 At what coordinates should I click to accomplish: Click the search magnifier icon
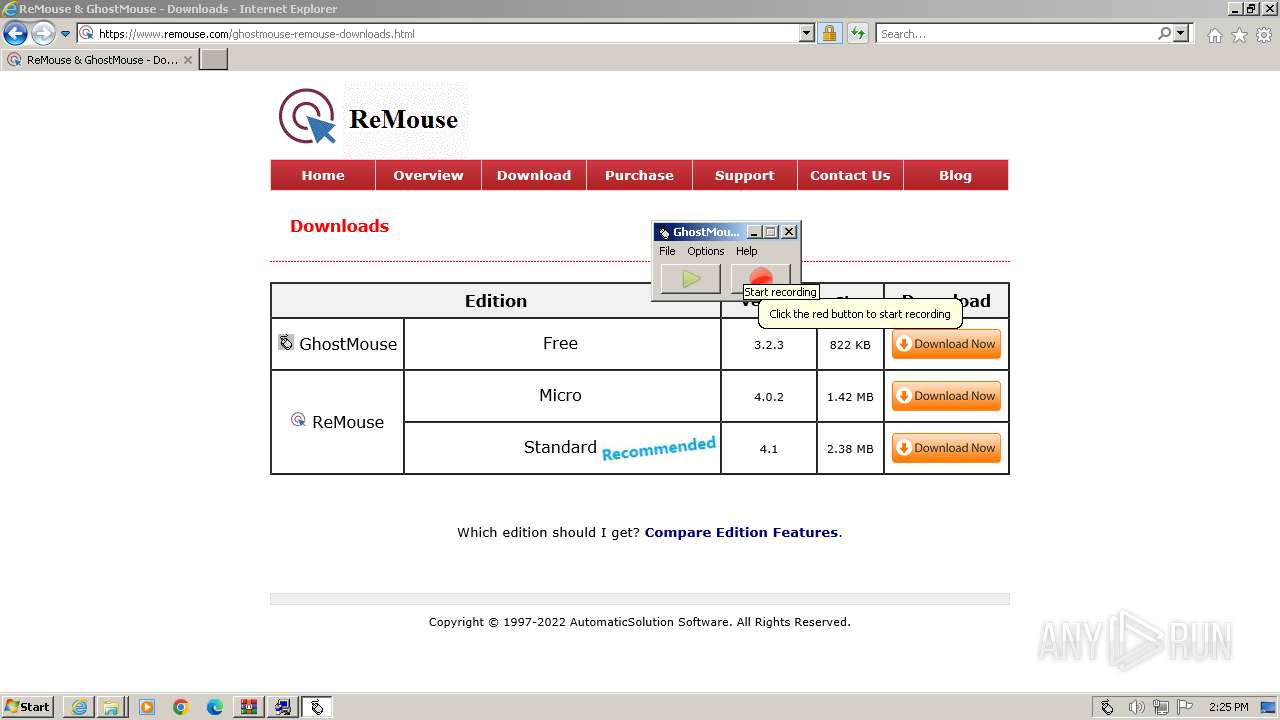coord(1164,33)
